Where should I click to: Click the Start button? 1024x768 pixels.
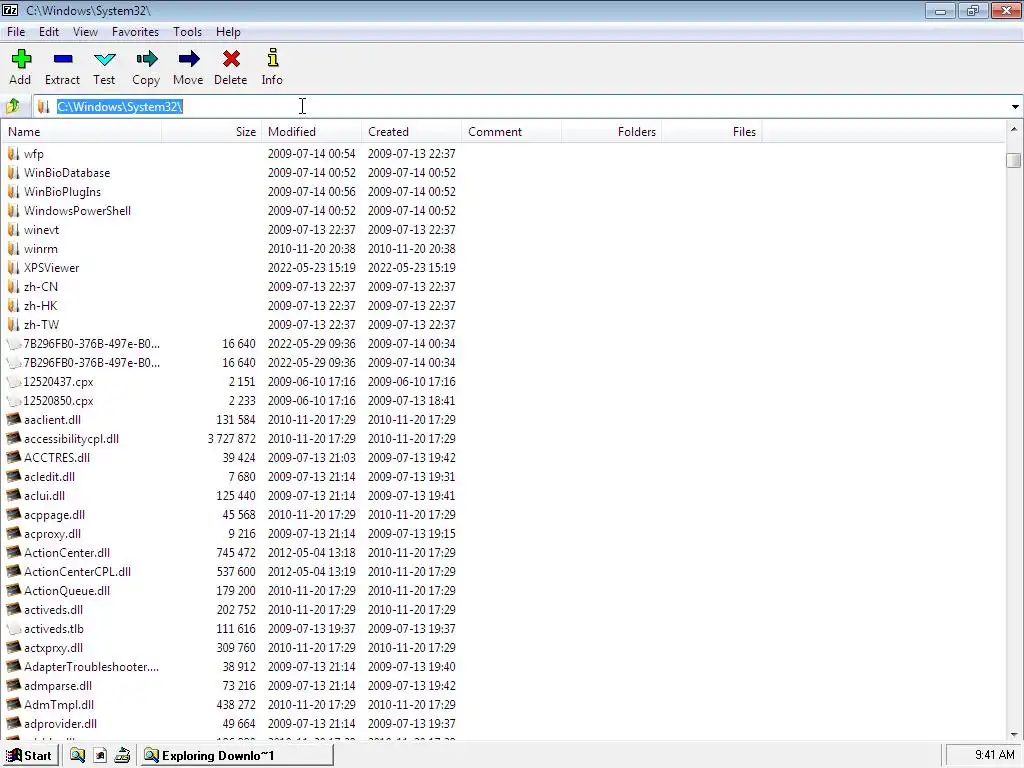point(29,756)
